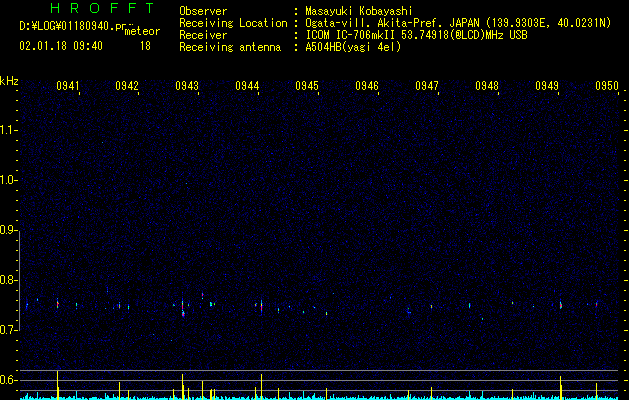Click the meteor echo just before 0941
The image size is (629, 400).
[x=57, y=304]
